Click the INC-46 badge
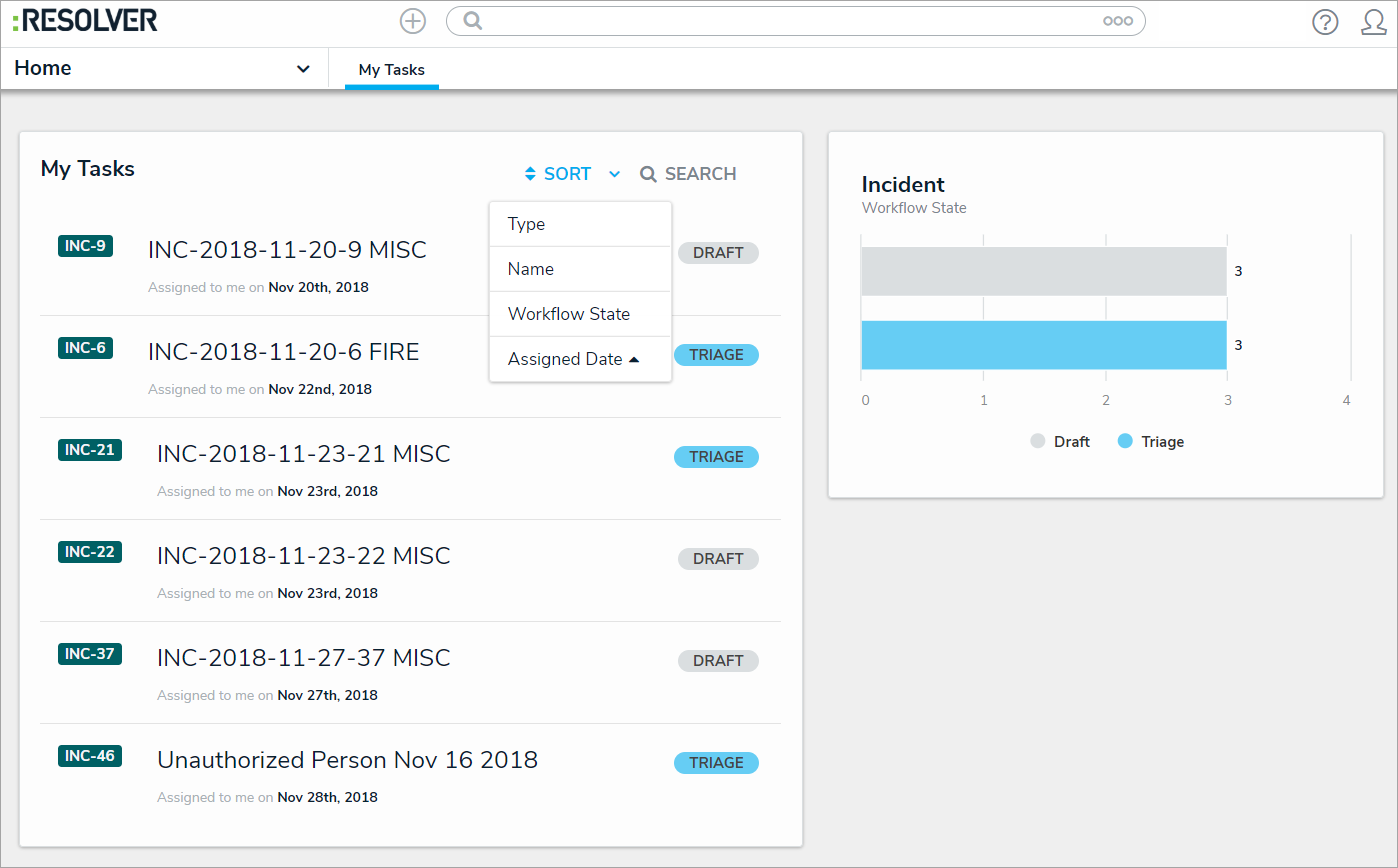Screen dimensions: 1398x868 coord(90,756)
